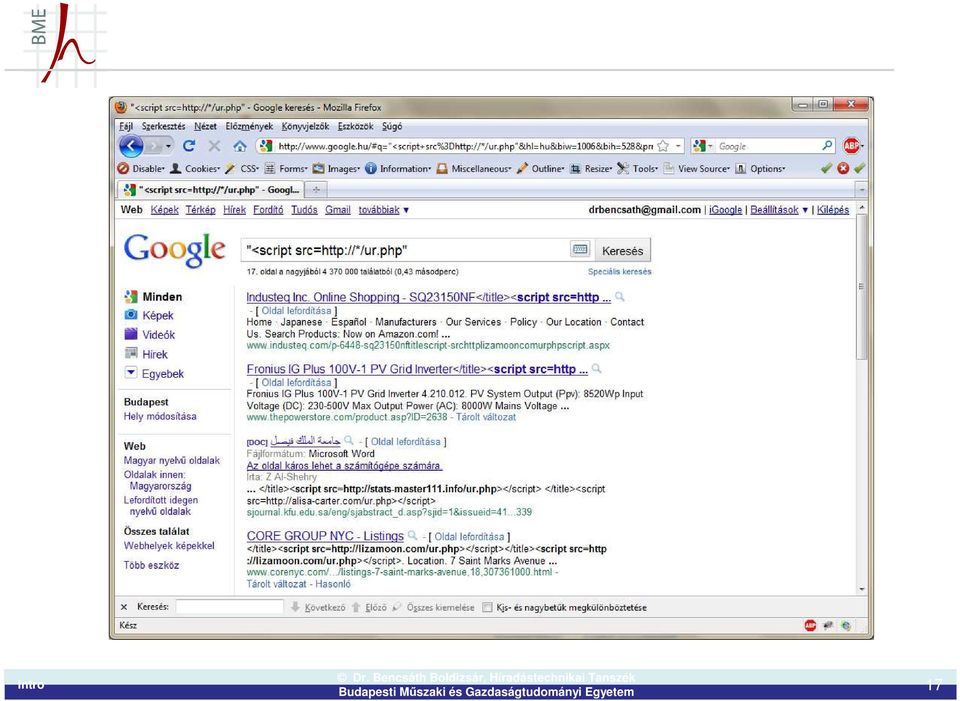
Task: Open the Fronius IG Plus 100V-1 result
Action: tap(417, 369)
